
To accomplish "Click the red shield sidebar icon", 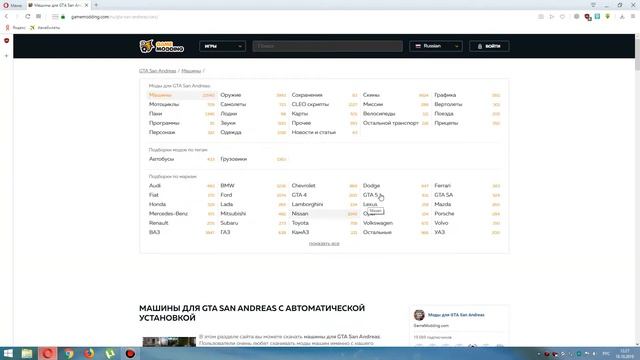I will (x=7, y=41).
